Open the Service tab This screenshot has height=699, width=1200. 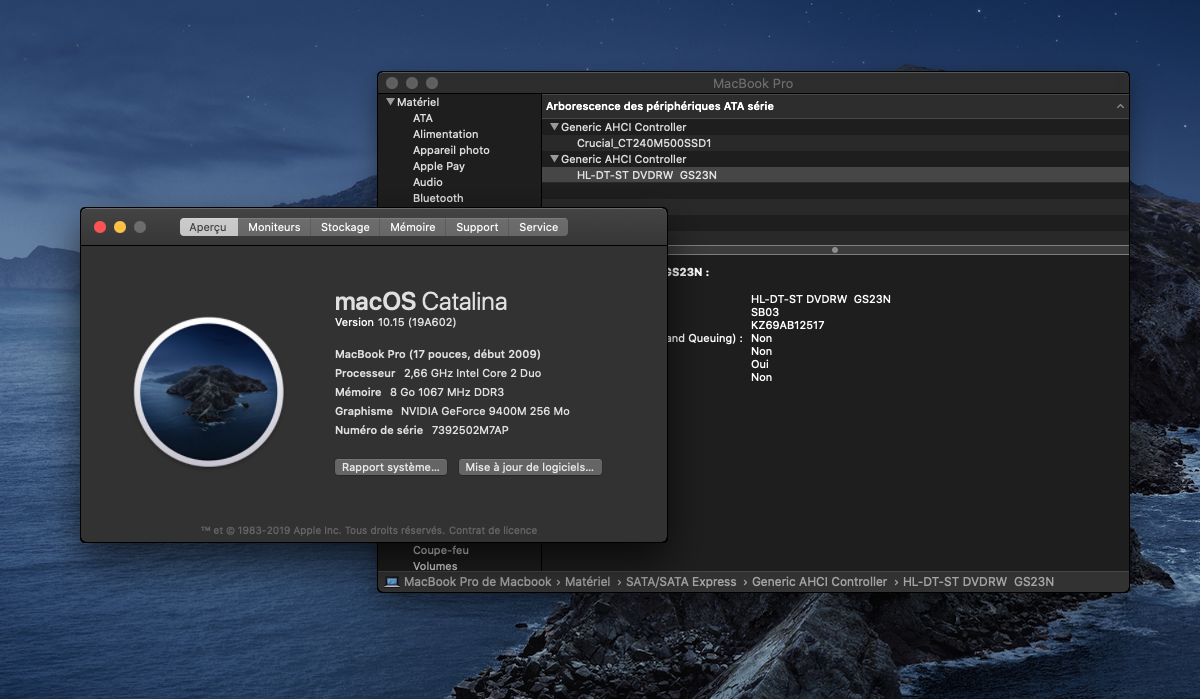538,227
